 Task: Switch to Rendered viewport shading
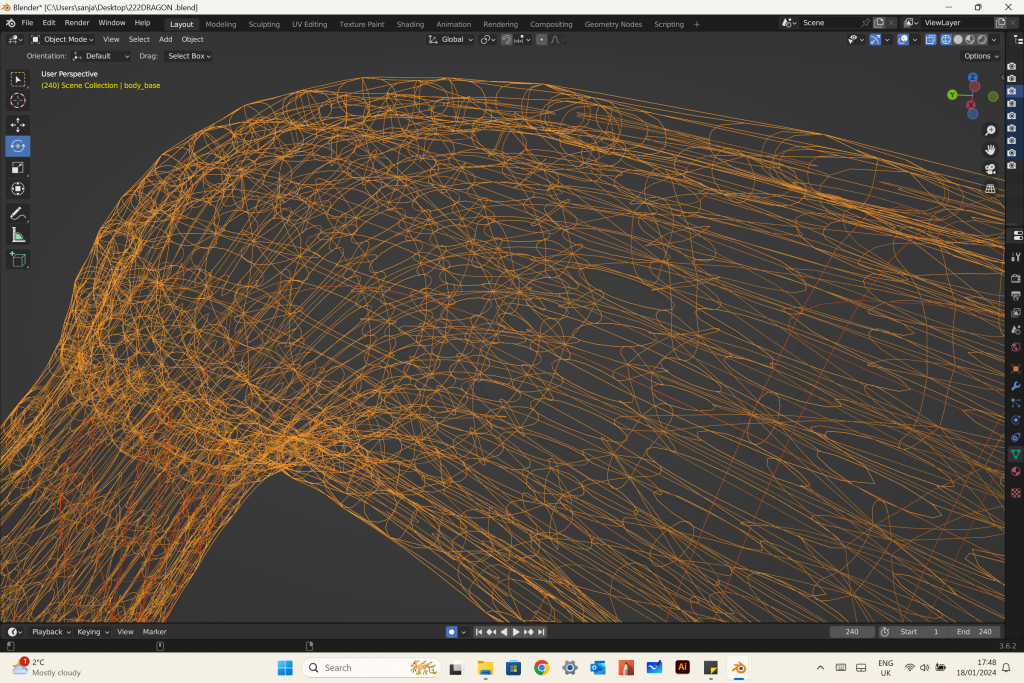[x=982, y=40]
